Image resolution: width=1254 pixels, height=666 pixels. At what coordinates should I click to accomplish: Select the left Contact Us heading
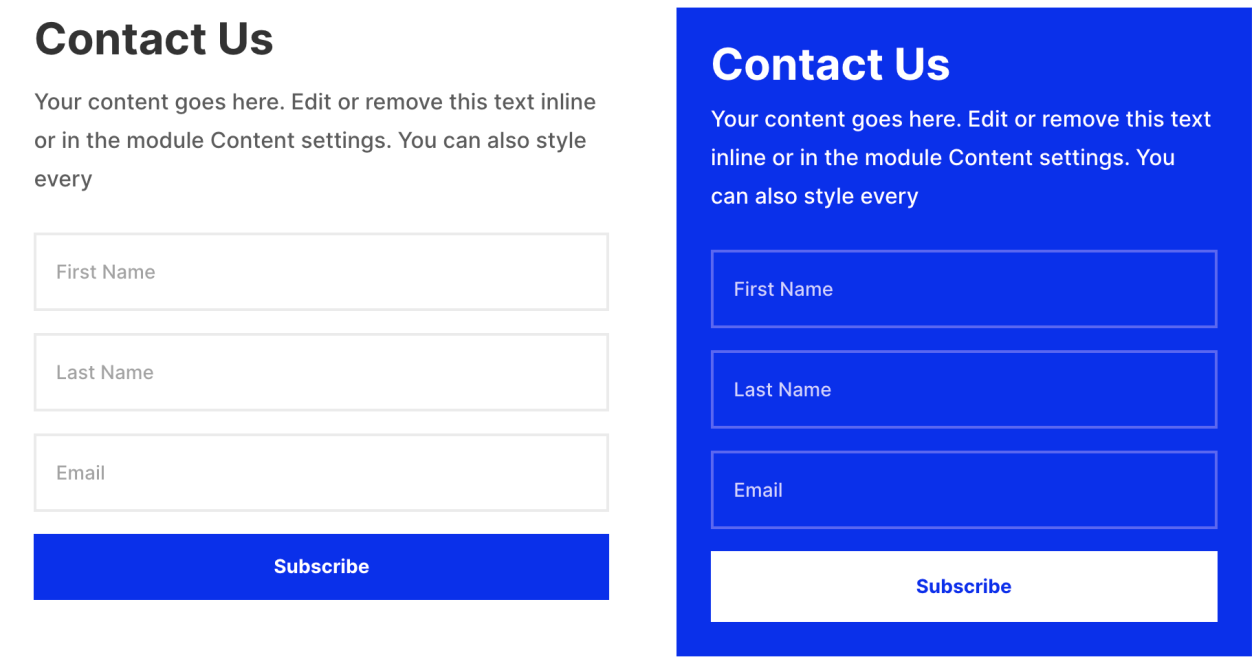pyautogui.click(x=154, y=39)
